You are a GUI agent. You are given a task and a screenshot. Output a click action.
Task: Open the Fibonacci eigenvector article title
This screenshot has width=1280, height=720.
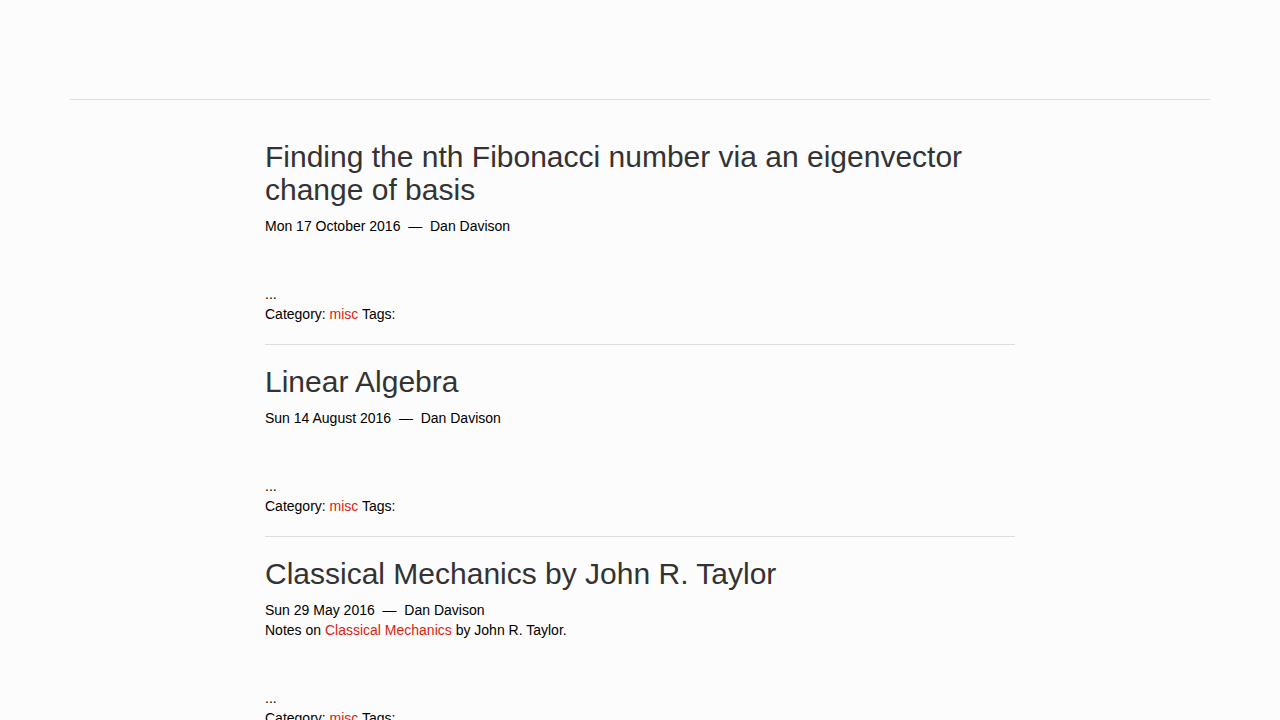point(612,173)
